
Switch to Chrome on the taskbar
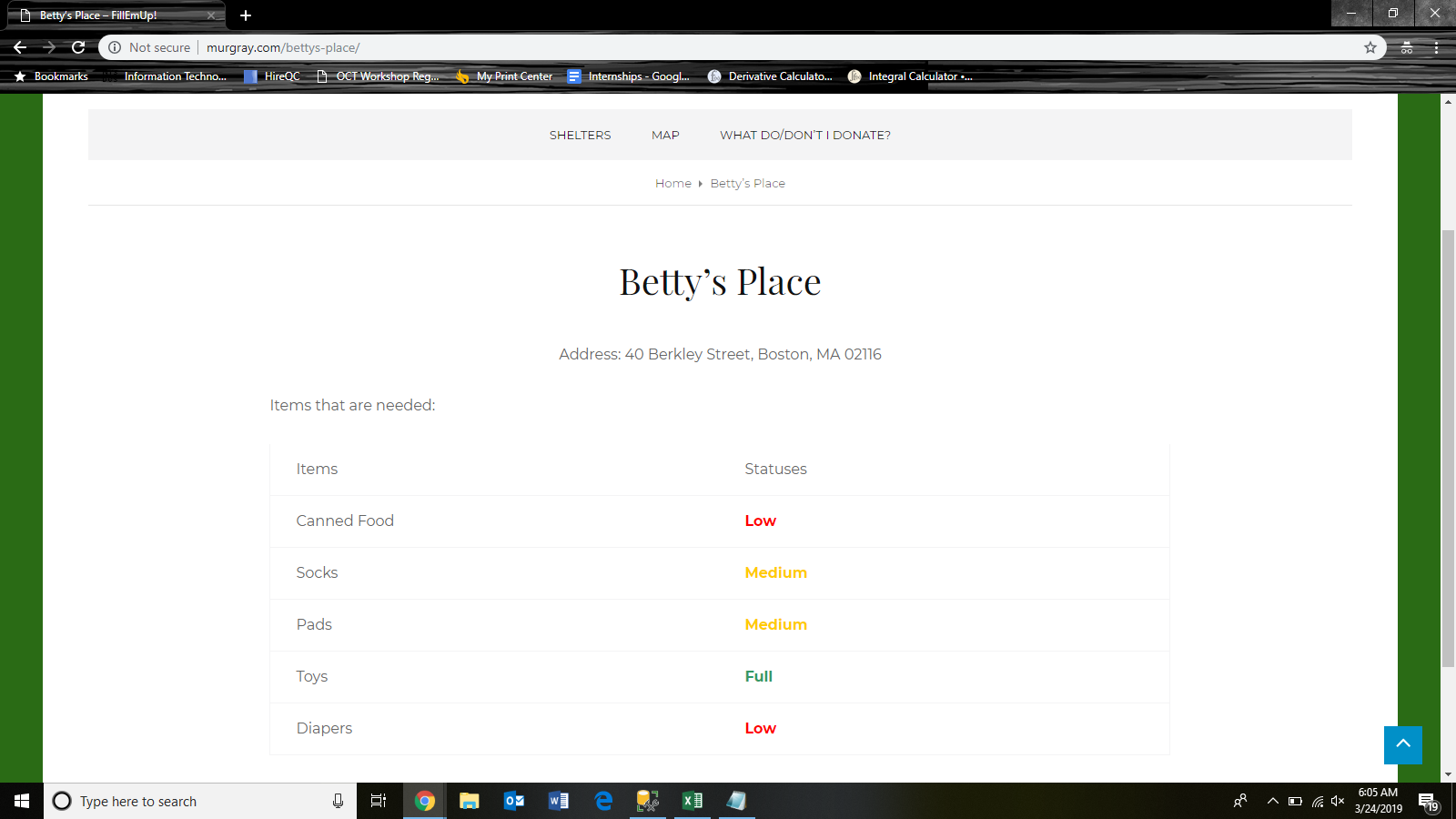(x=424, y=801)
